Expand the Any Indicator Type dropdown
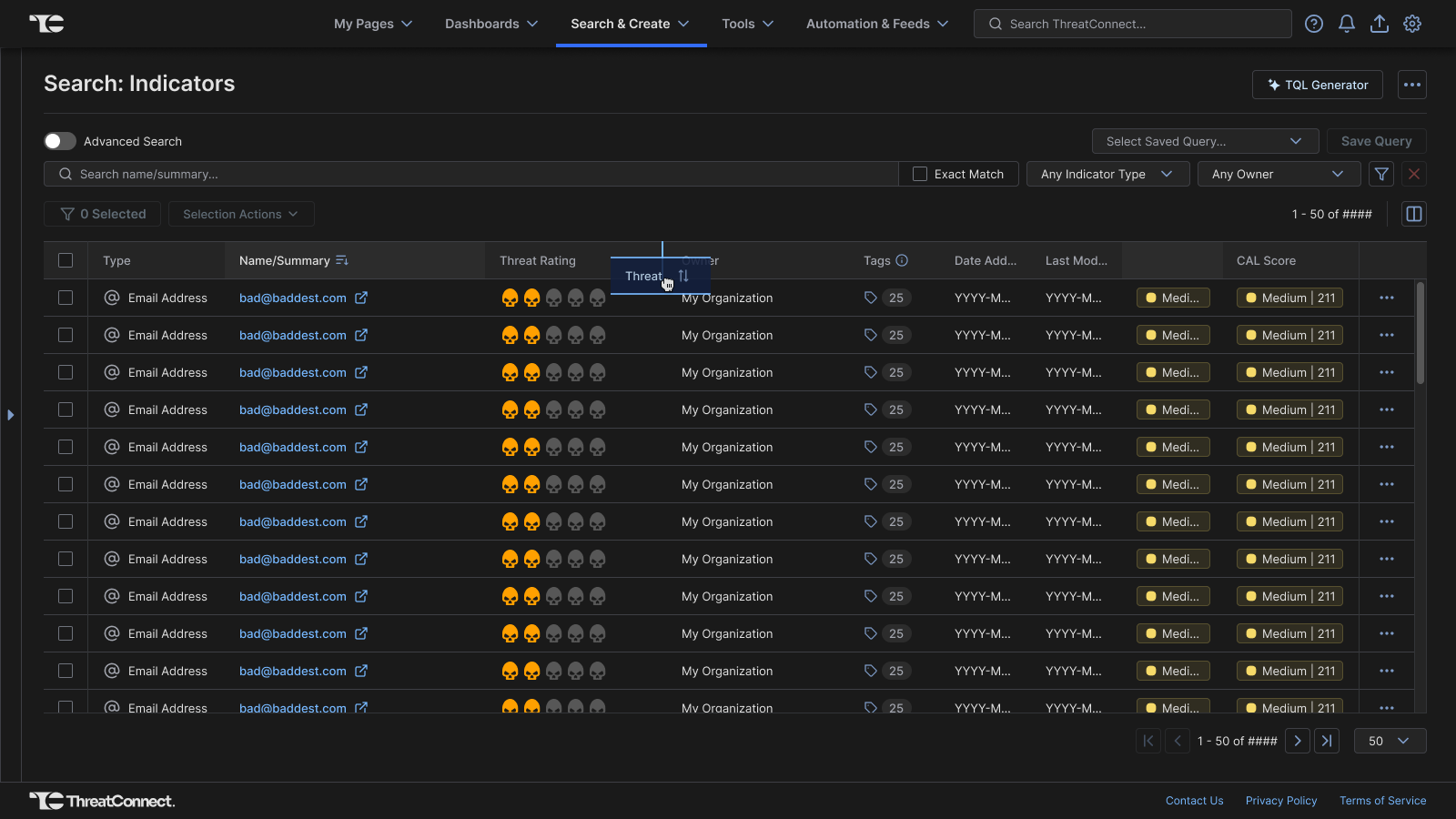This screenshot has height=819, width=1456. pos(1107,174)
